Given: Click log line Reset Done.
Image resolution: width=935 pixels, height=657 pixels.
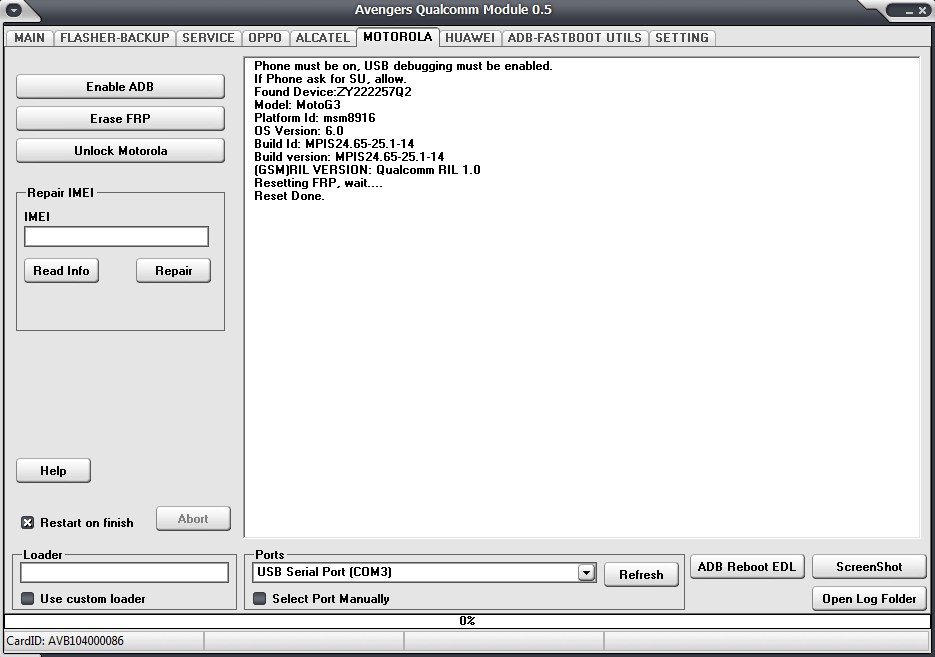Looking at the screenshot, I should point(289,196).
